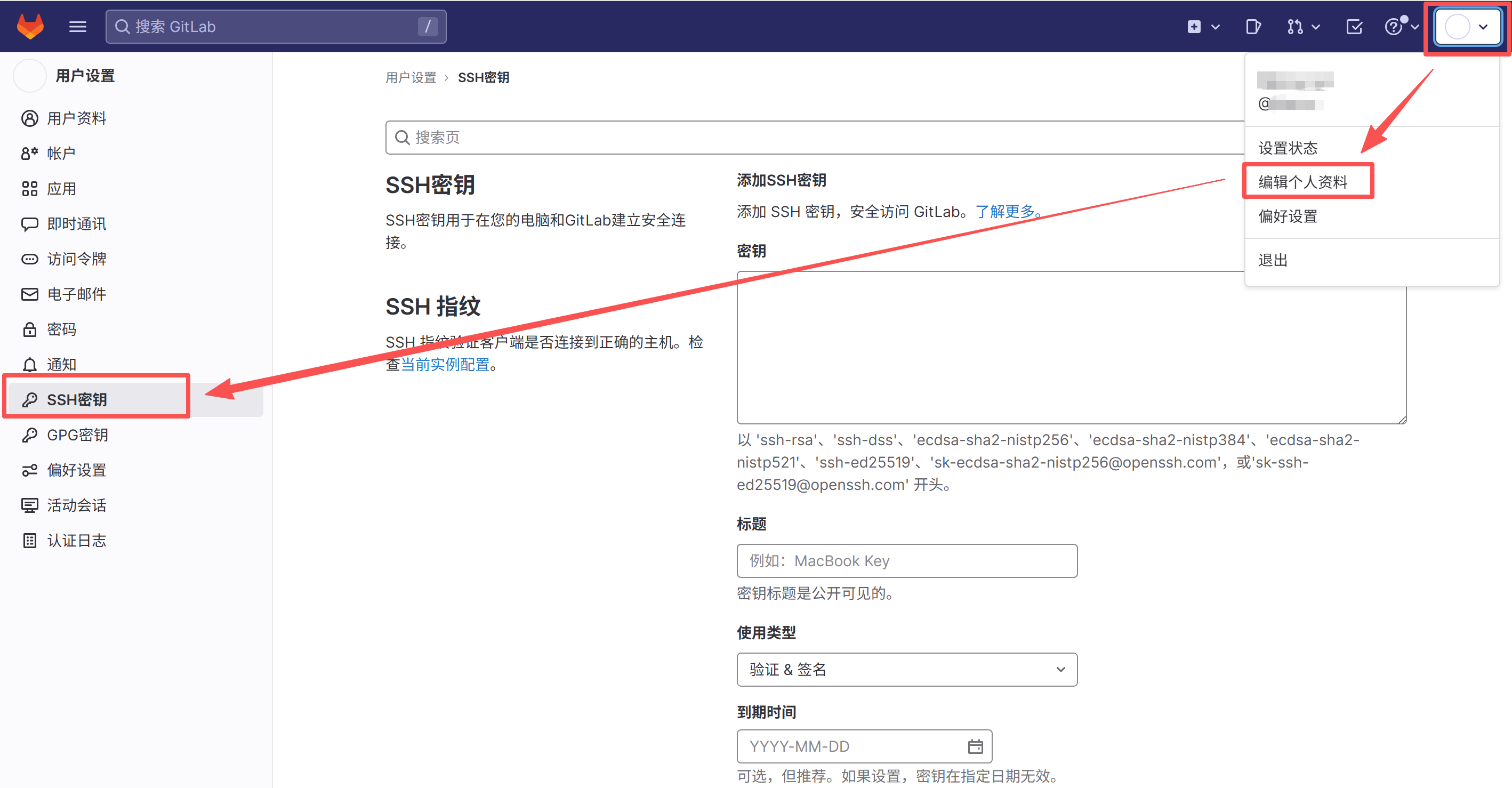Image resolution: width=1512 pixels, height=788 pixels.
Task: Click the SSH密钥 breadcrumb
Action: pyautogui.click(x=484, y=77)
